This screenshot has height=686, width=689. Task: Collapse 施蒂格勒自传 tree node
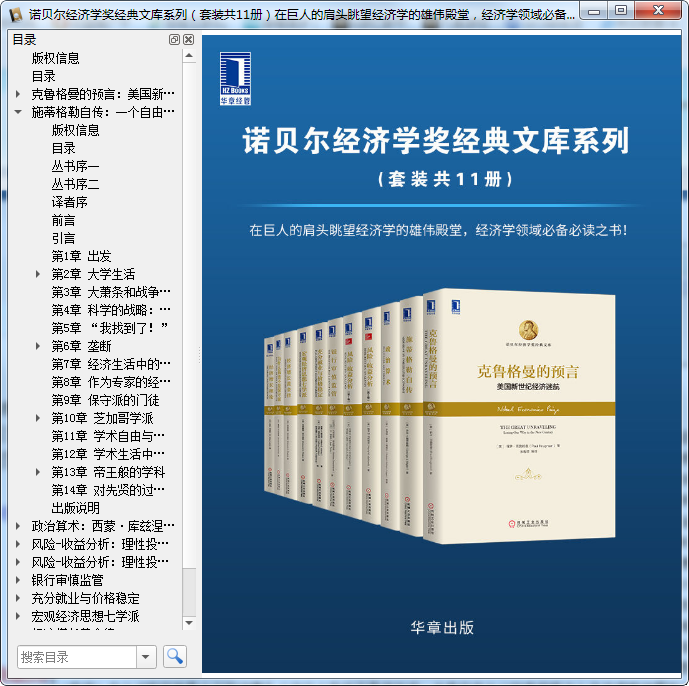[x=18, y=112]
